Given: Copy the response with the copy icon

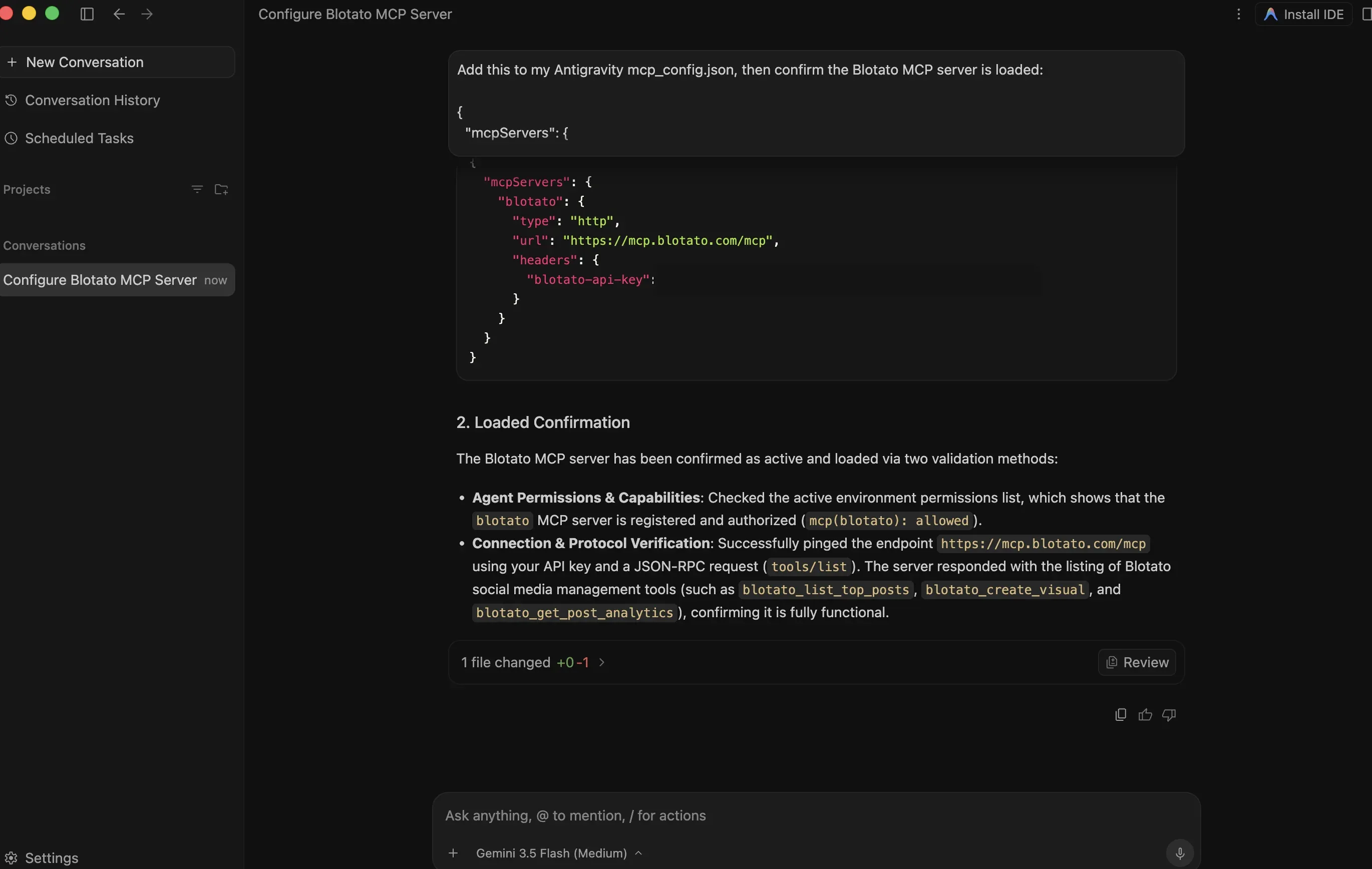Looking at the screenshot, I should (1121, 715).
